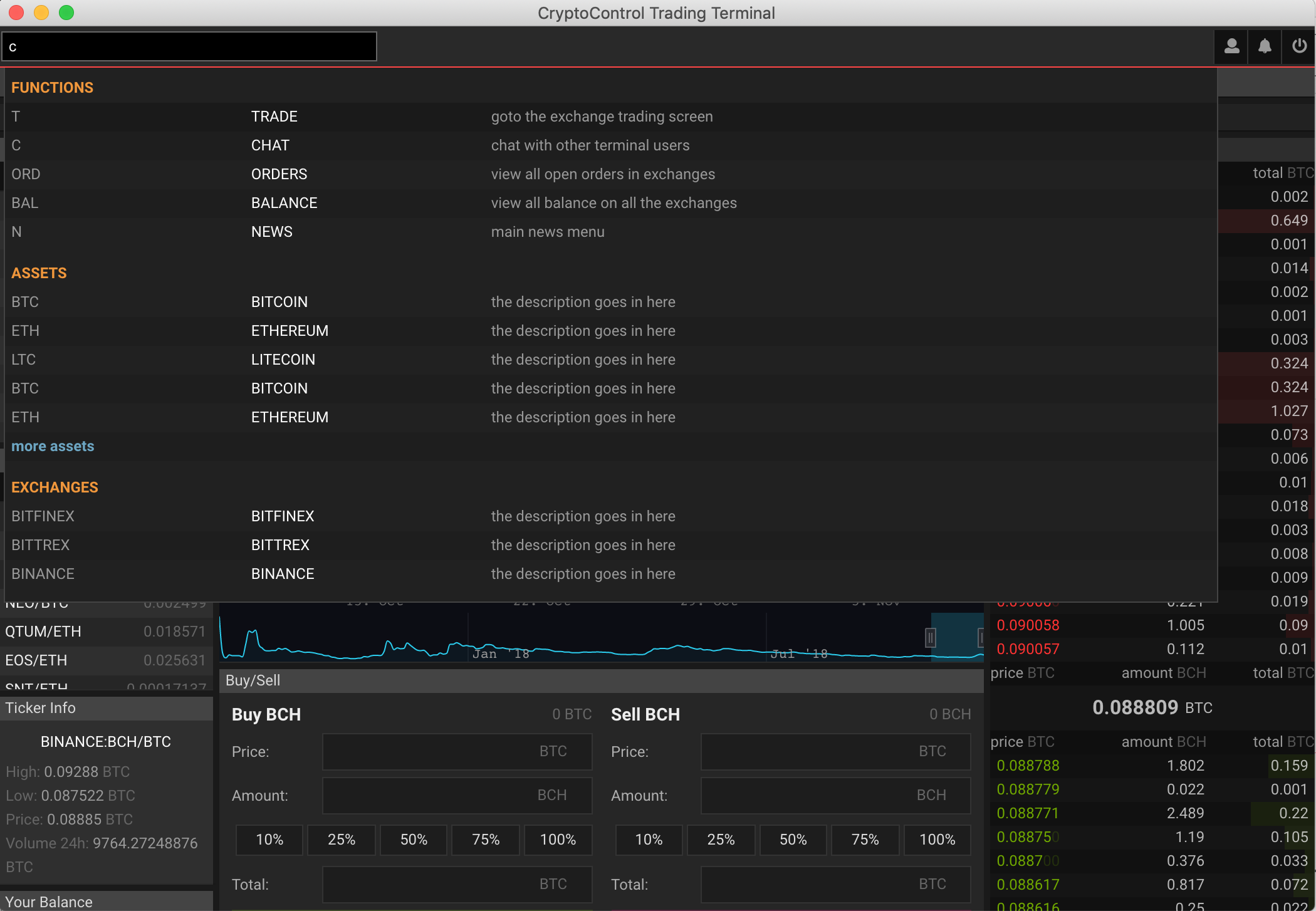Set Buy BCH amount to 100%
Image resolution: width=1316 pixels, height=911 pixels.
click(558, 840)
